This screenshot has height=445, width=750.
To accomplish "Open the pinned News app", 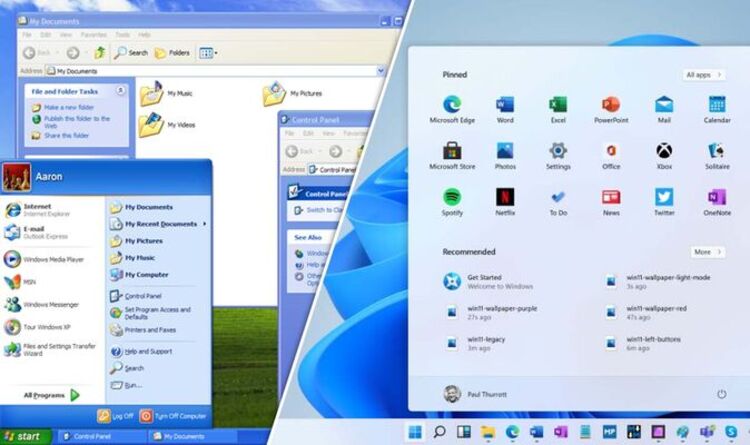I will pos(611,202).
